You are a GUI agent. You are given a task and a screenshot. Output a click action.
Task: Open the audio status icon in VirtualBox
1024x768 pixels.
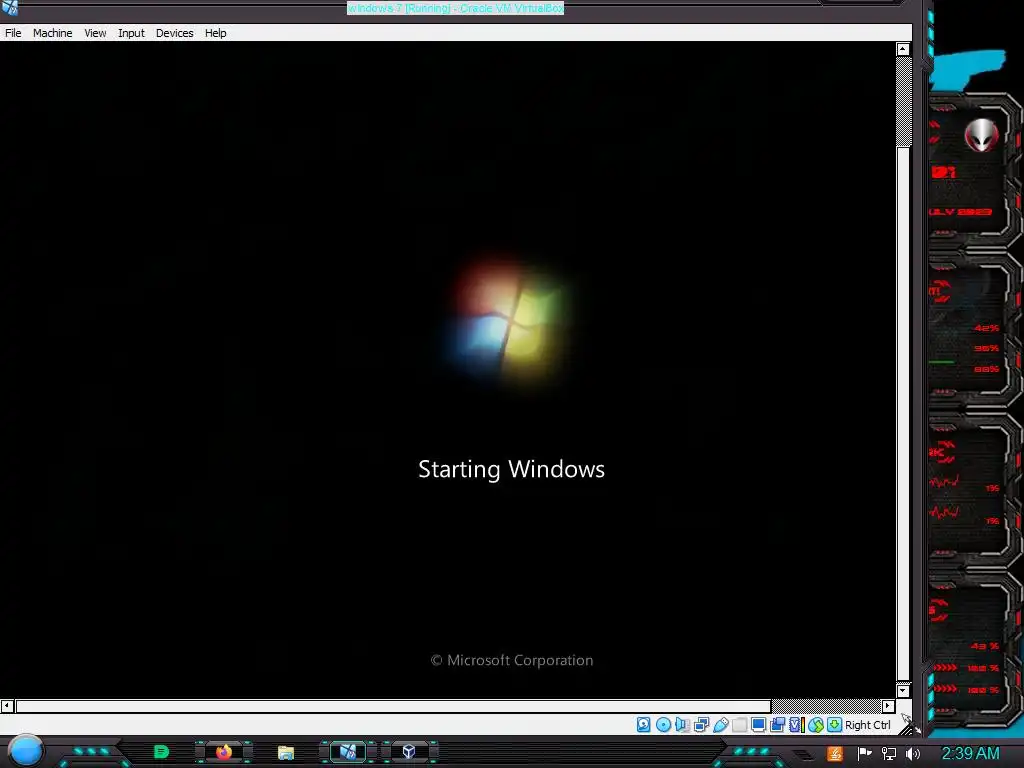coord(682,724)
